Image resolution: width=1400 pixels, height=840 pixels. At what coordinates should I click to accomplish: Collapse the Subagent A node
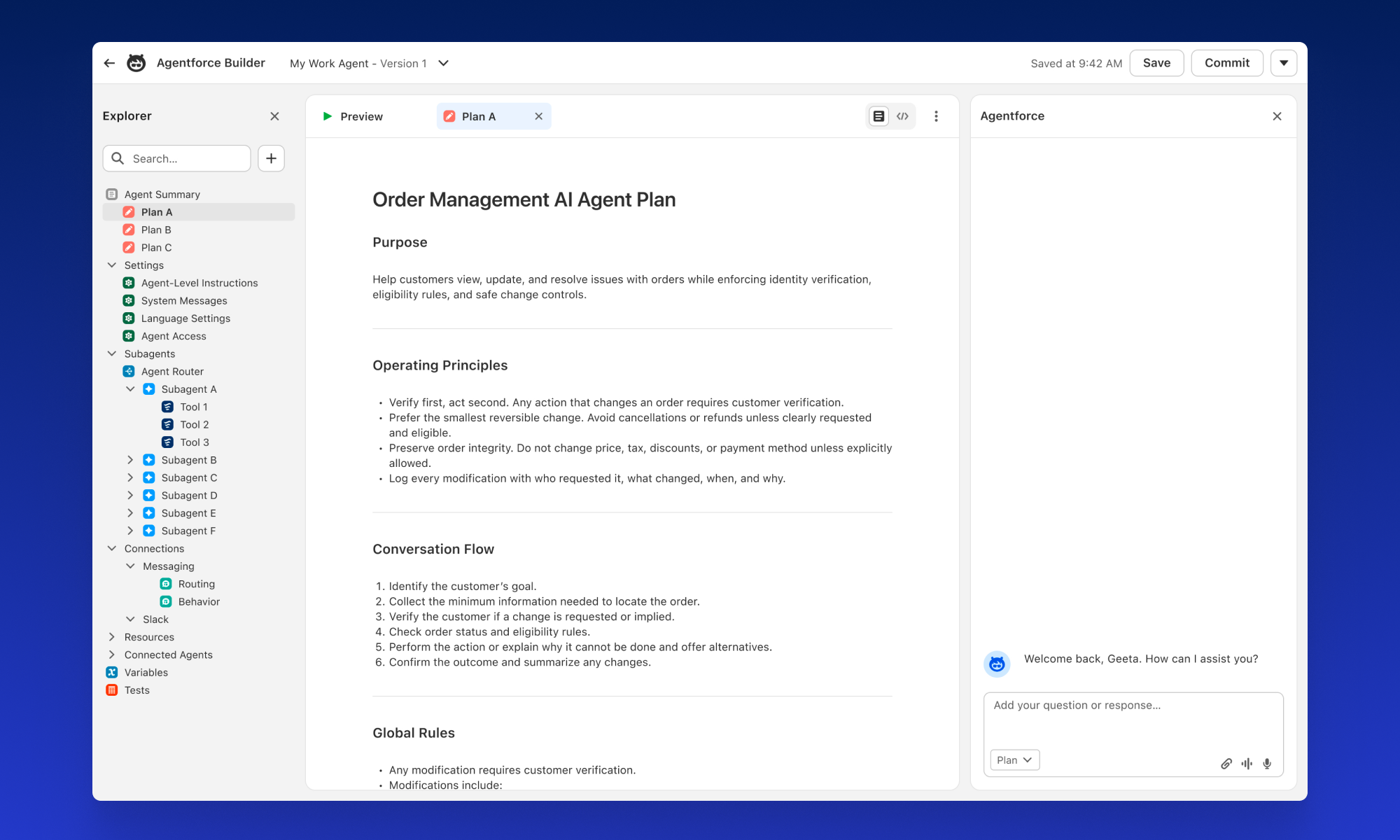coord(130,388)
